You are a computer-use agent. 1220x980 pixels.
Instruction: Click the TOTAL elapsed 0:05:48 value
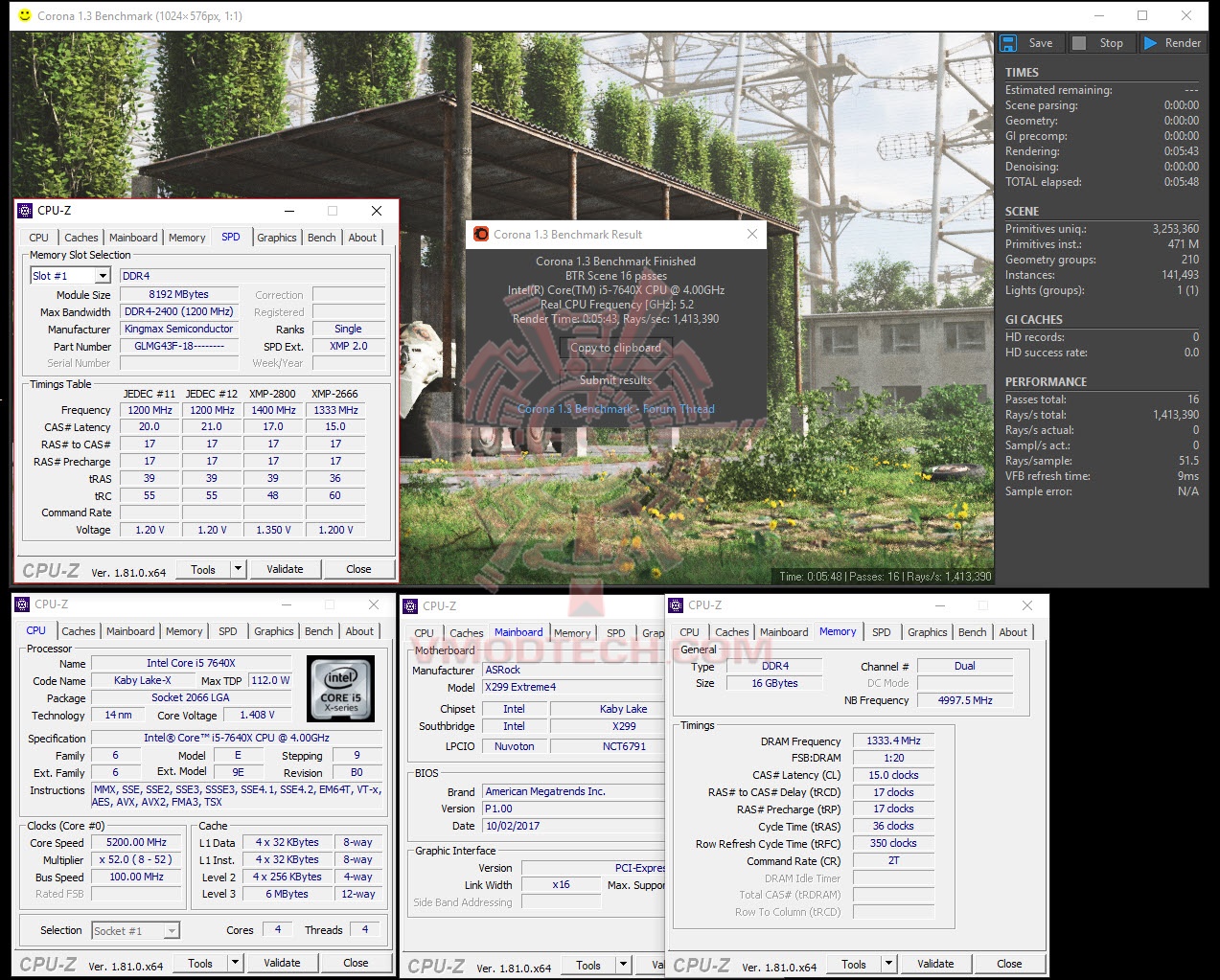[1182, 182]
